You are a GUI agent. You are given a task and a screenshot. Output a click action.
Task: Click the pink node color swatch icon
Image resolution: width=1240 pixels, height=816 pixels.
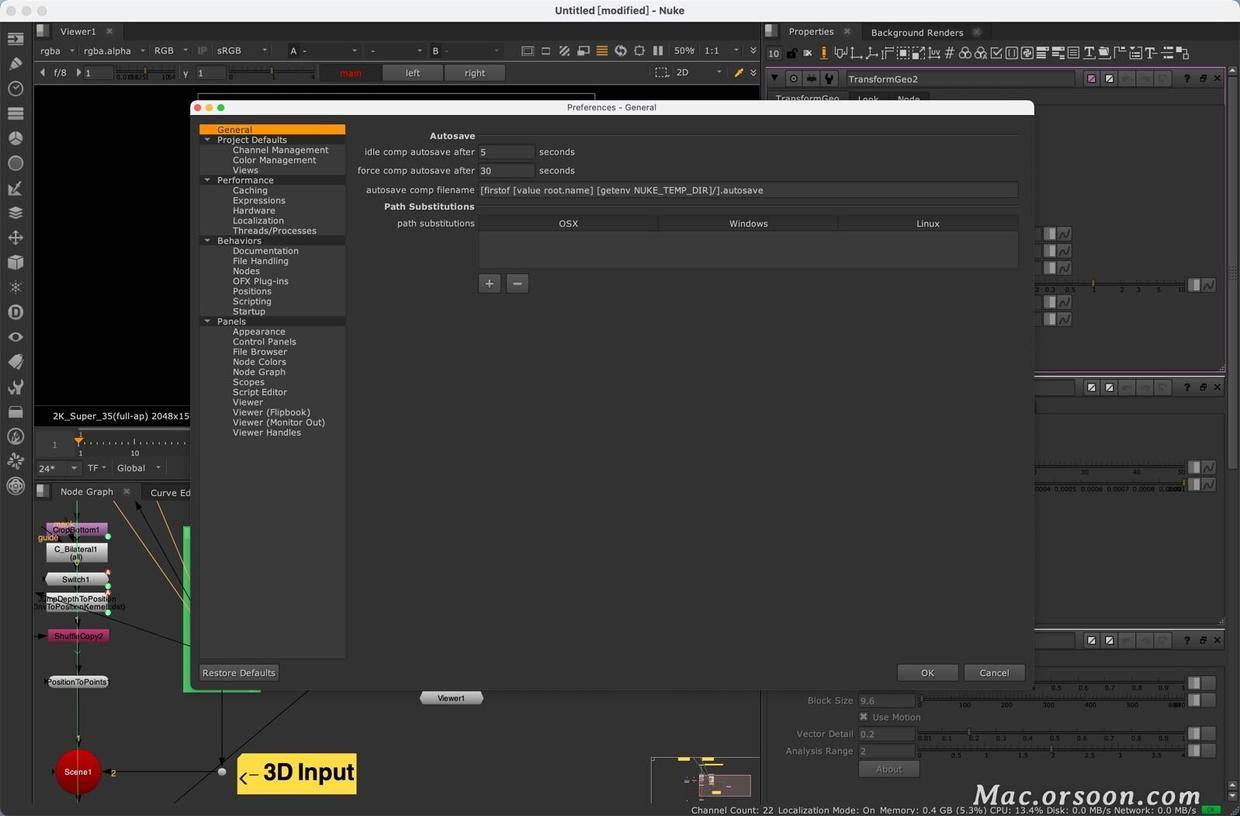[x=1091, y=78]
